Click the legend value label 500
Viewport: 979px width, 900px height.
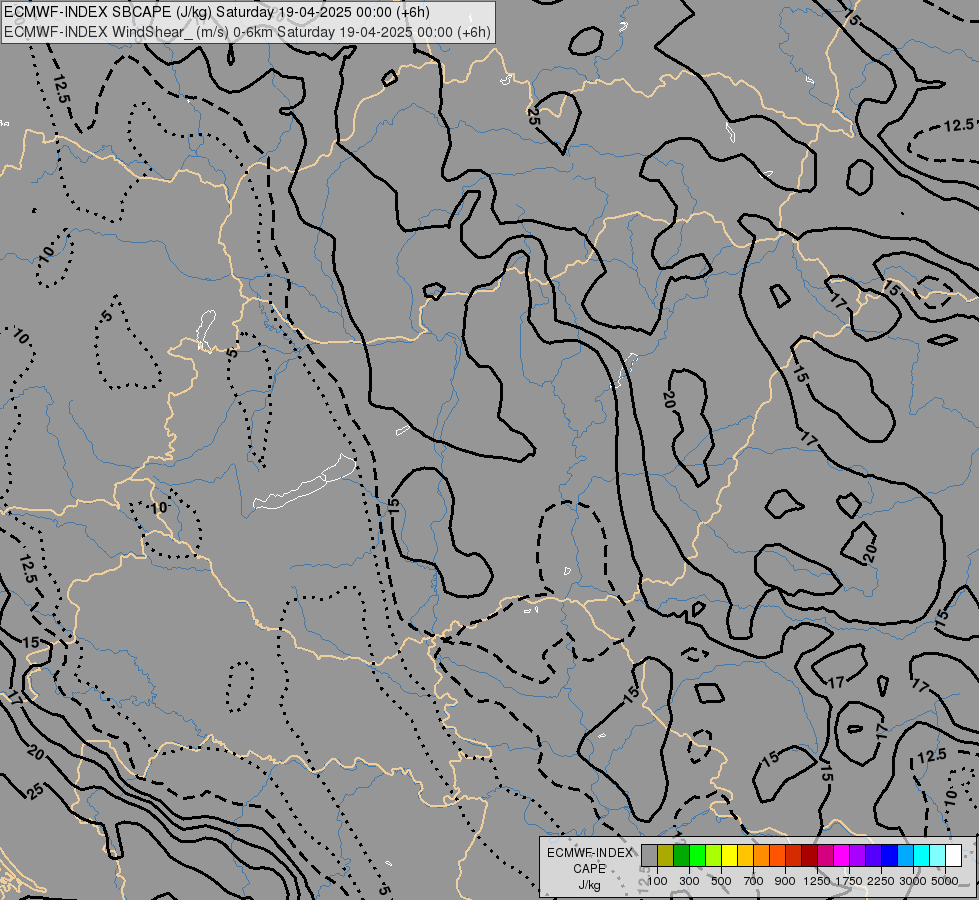tap(721, 881)
